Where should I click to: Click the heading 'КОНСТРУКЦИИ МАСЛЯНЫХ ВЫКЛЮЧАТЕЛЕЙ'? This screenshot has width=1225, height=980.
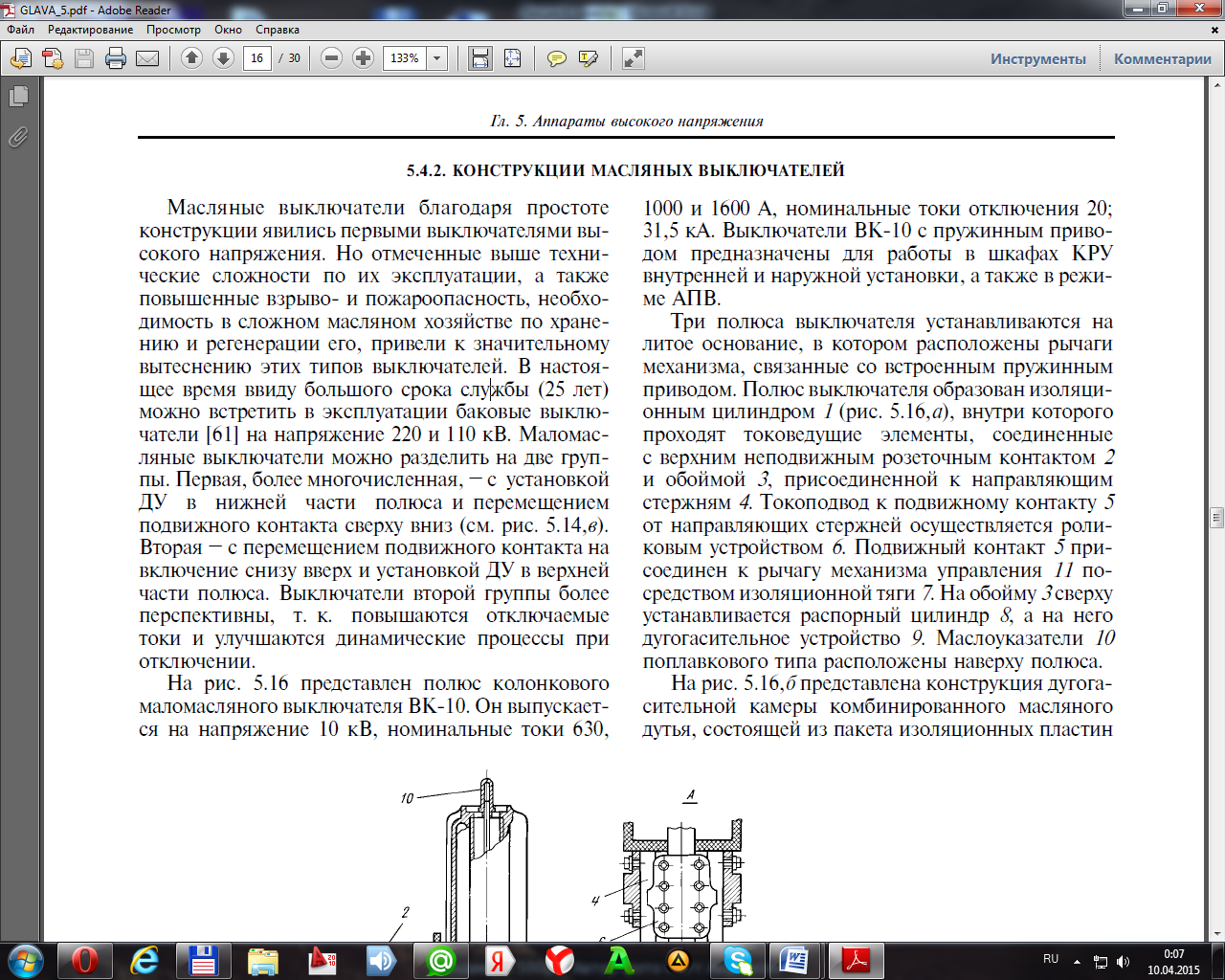click(648, 171)
